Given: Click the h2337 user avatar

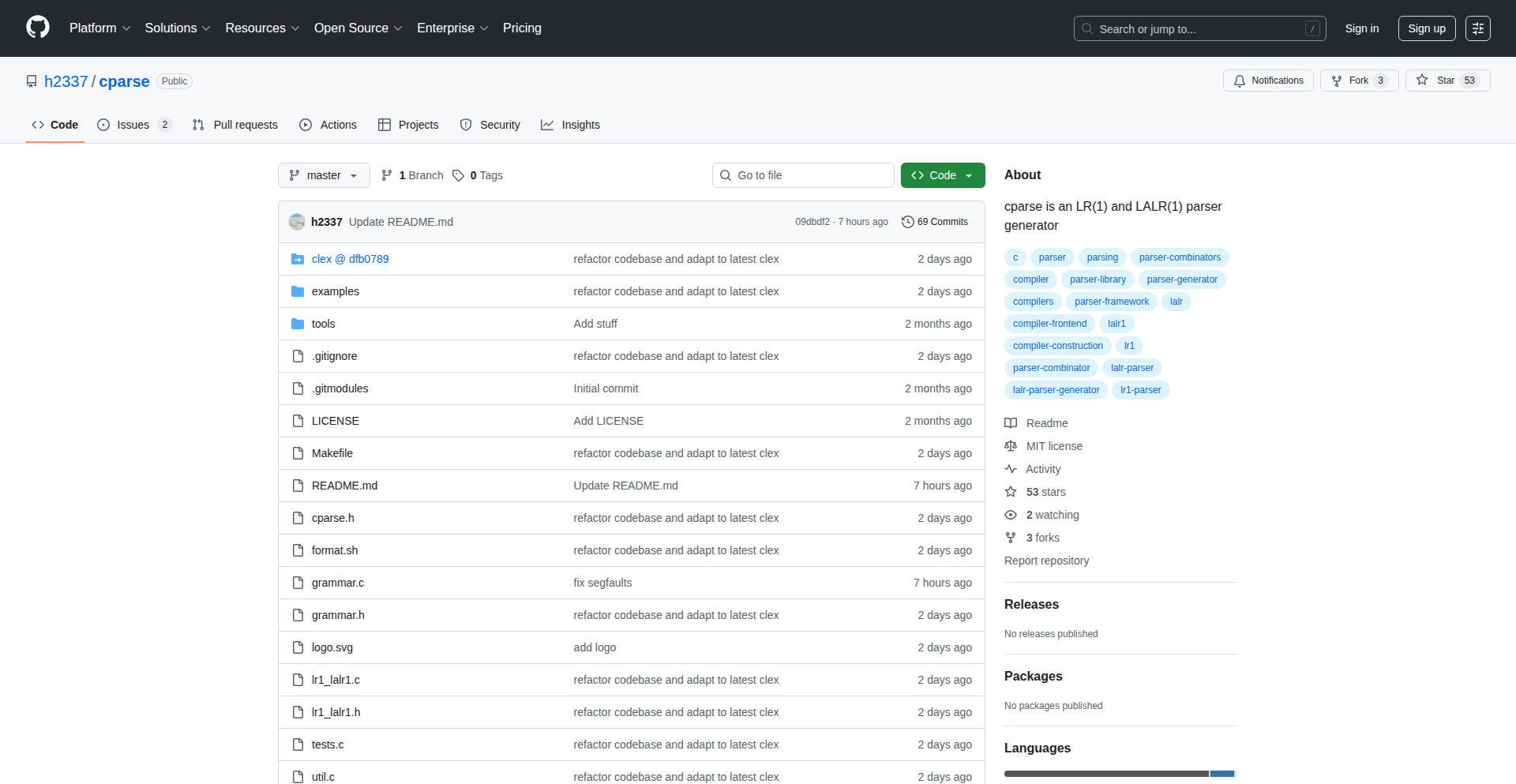Looking at the screenshot, I should pos(297,222).
